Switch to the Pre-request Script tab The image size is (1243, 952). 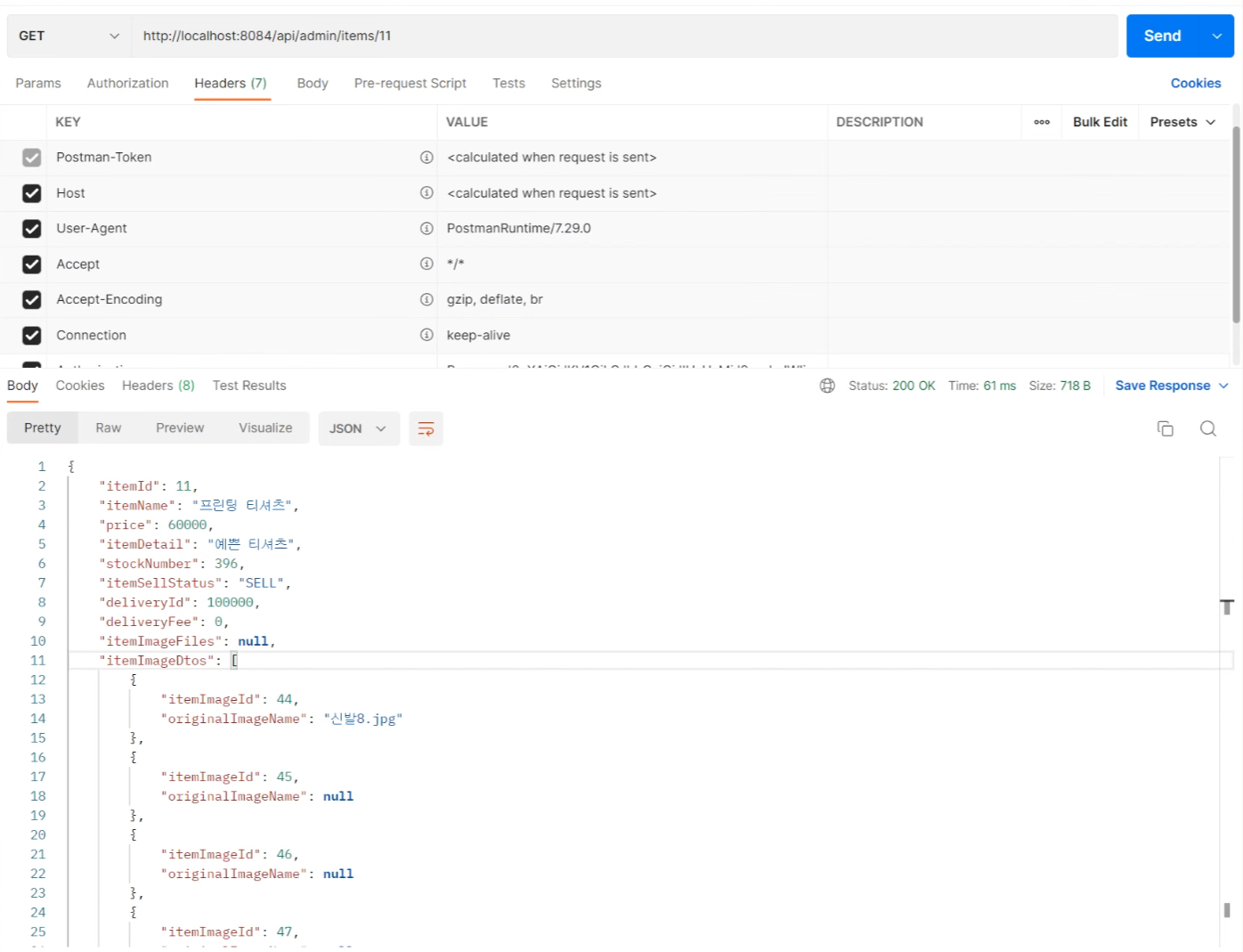pos(410,83)
